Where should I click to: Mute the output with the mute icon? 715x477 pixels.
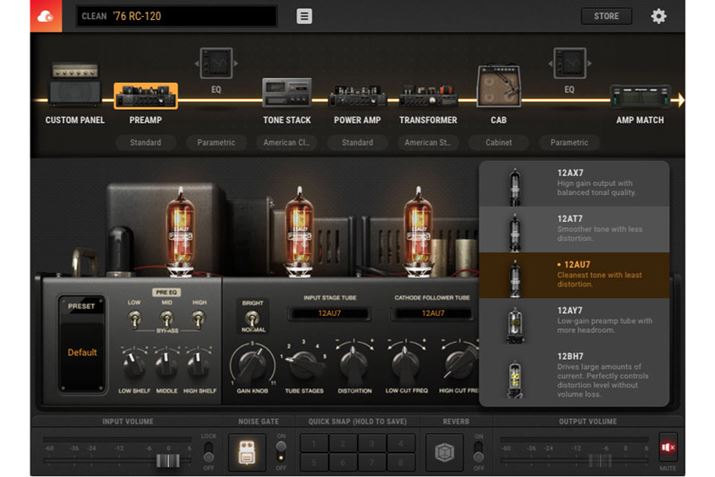point(668,446)
